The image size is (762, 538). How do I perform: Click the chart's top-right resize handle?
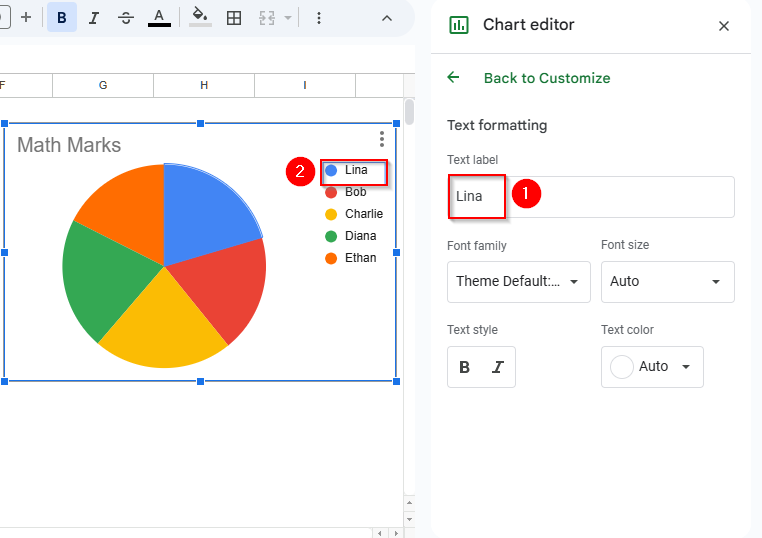(396, 123)
